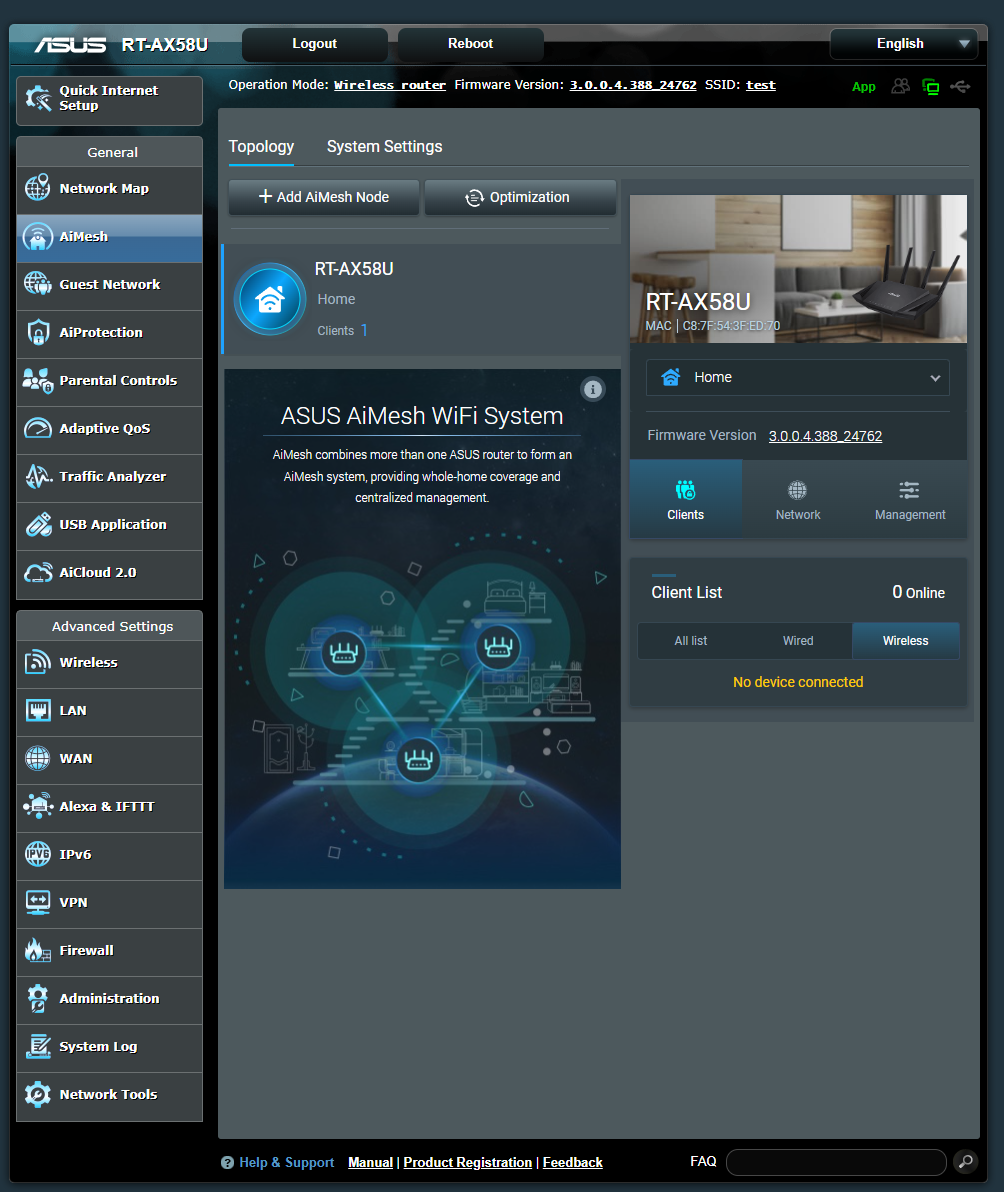1004x1192 pixels.
Task: Click the ASUS logo
Action: tap(70, 45)
